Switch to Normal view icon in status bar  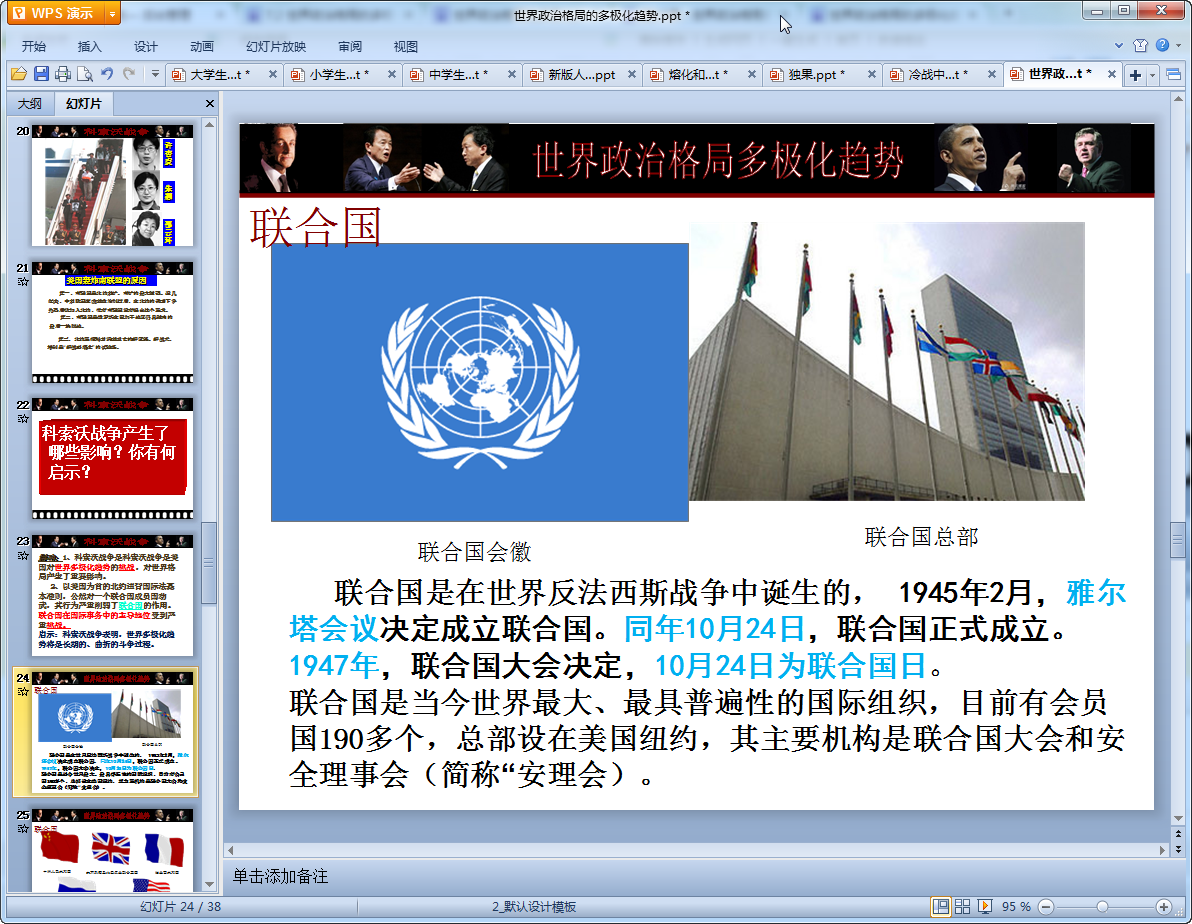[x=940, y=907]
